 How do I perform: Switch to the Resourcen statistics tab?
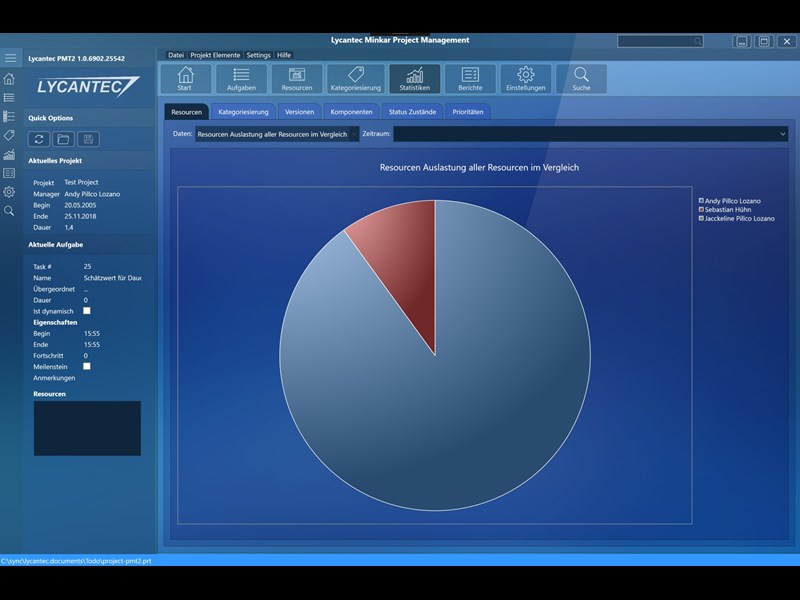click(x=187, y=112)
